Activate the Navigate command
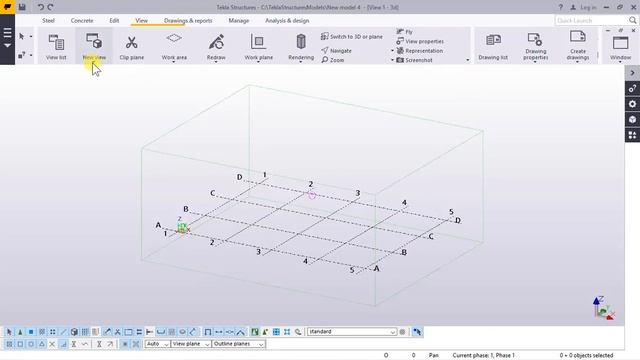This screenshot has width=640, height=360. 336,51
